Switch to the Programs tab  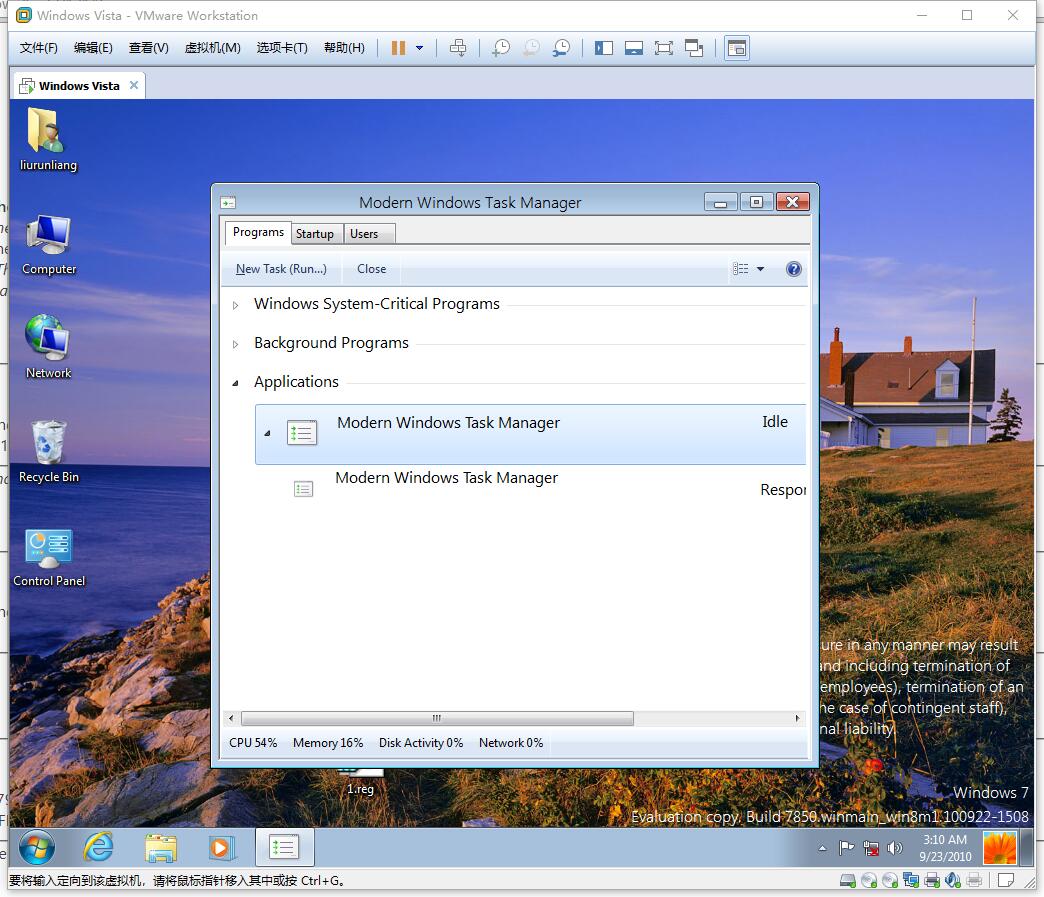258,232
